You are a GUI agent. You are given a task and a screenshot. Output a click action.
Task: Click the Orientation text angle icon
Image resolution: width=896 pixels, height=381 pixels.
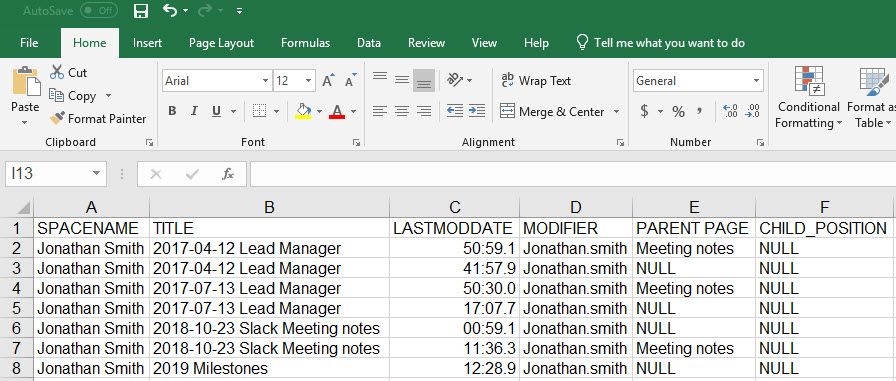(x=455, y=80)
